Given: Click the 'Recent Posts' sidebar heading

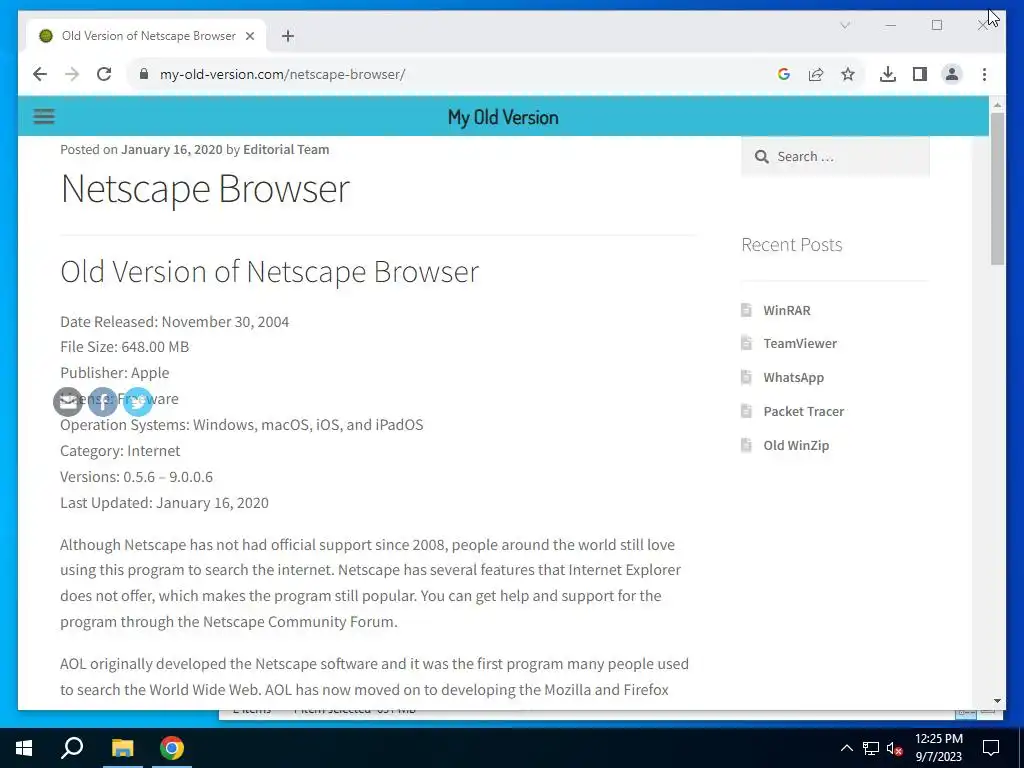Looking at the screenshot, I should click(792, 245).
